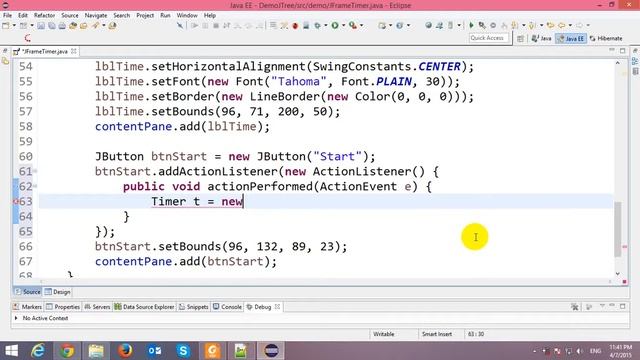Click the Resume debug toolbar icon
The height and width of the screenshot is (360, 640).
(194, 25)
